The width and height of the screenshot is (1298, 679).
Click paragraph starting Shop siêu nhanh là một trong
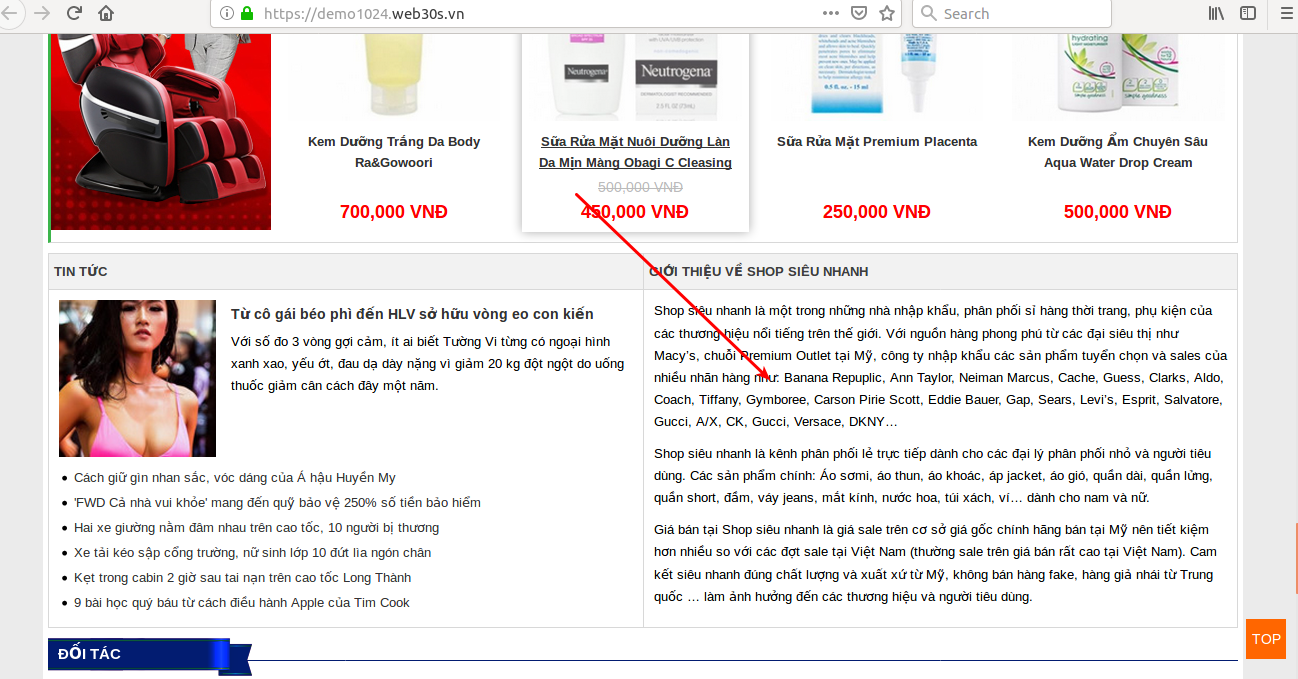(x=940, y=366)
